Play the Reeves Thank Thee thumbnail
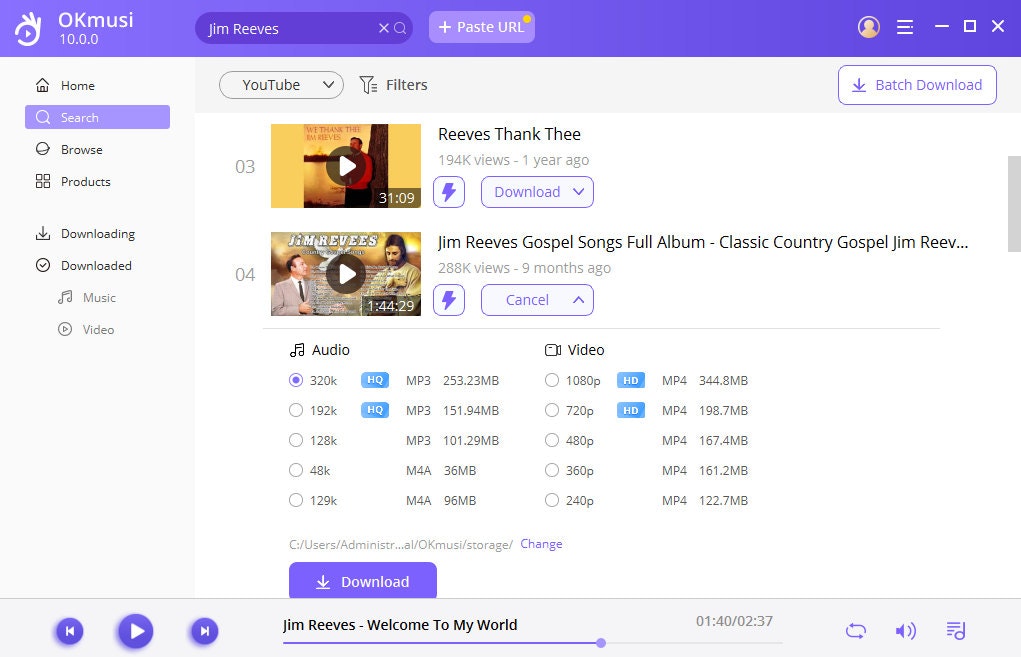1021x657 pixels. tap(346, 166)
